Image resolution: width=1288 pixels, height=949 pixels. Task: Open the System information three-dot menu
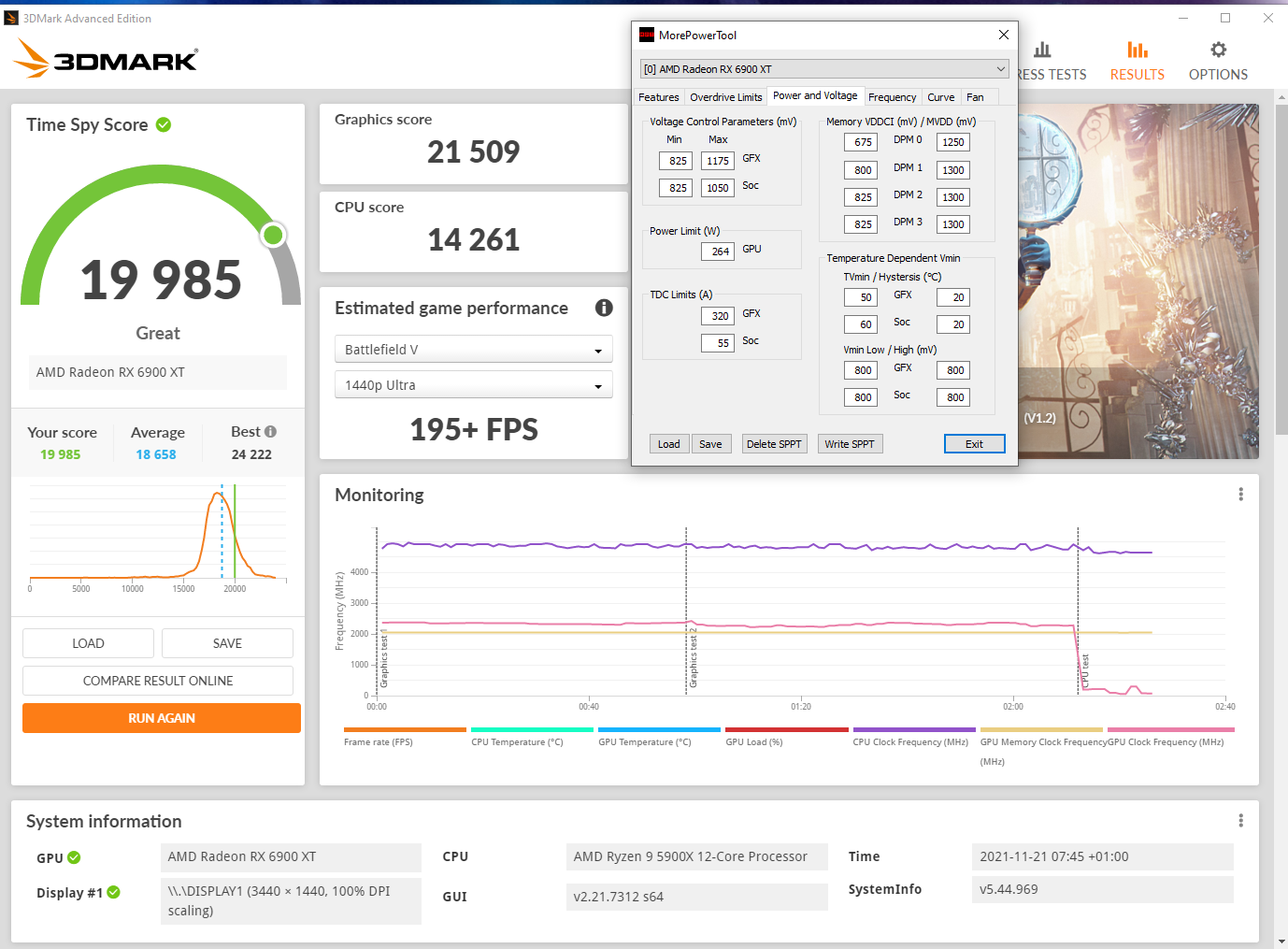(x=1240, y=820)
